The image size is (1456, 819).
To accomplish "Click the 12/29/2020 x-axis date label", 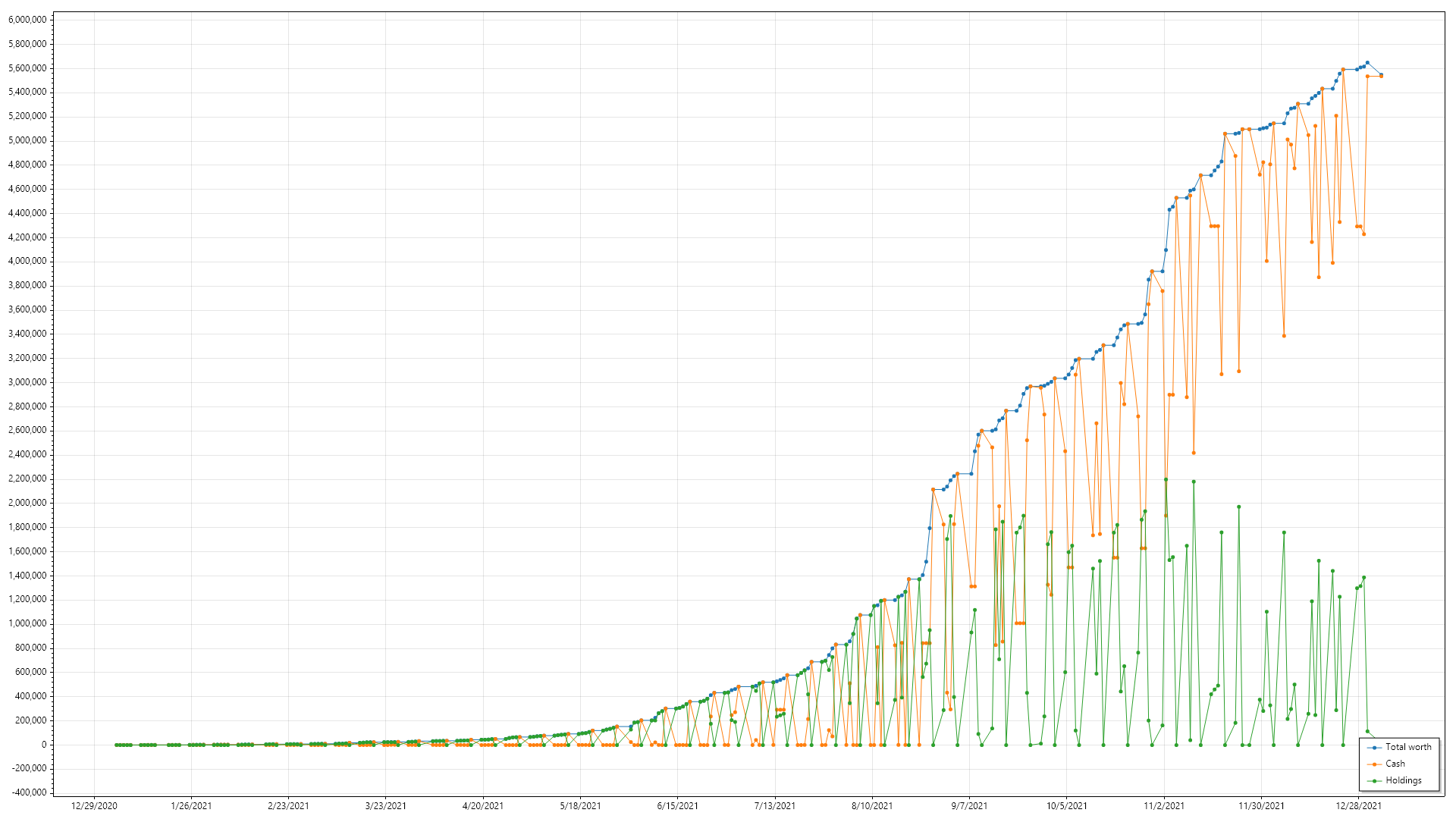I will (x=94, y=806).
